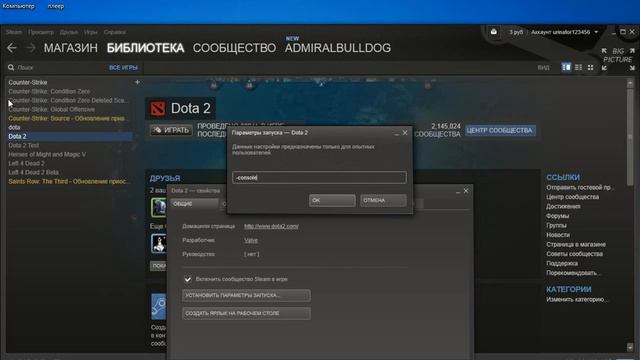This screenshot has height=360, width=640.
Task: Open ОБЩИЕ tab in properties window
Action: tap(194, 204)
